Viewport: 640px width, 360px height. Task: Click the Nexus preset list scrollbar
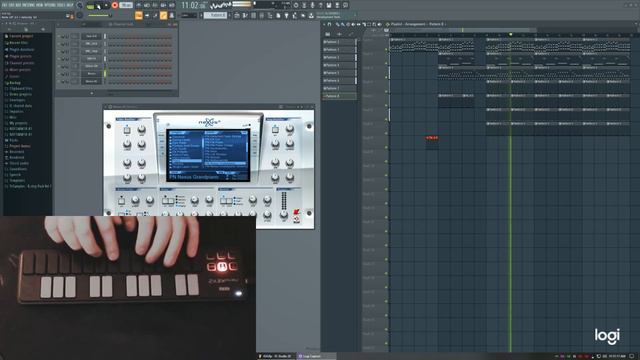coord(248,147)
